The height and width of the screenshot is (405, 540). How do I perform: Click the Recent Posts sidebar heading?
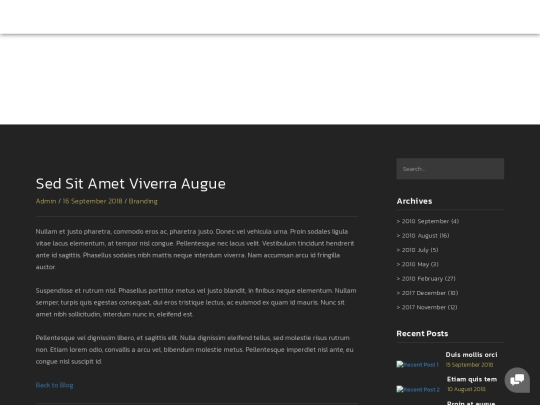[x=422, y=333]
